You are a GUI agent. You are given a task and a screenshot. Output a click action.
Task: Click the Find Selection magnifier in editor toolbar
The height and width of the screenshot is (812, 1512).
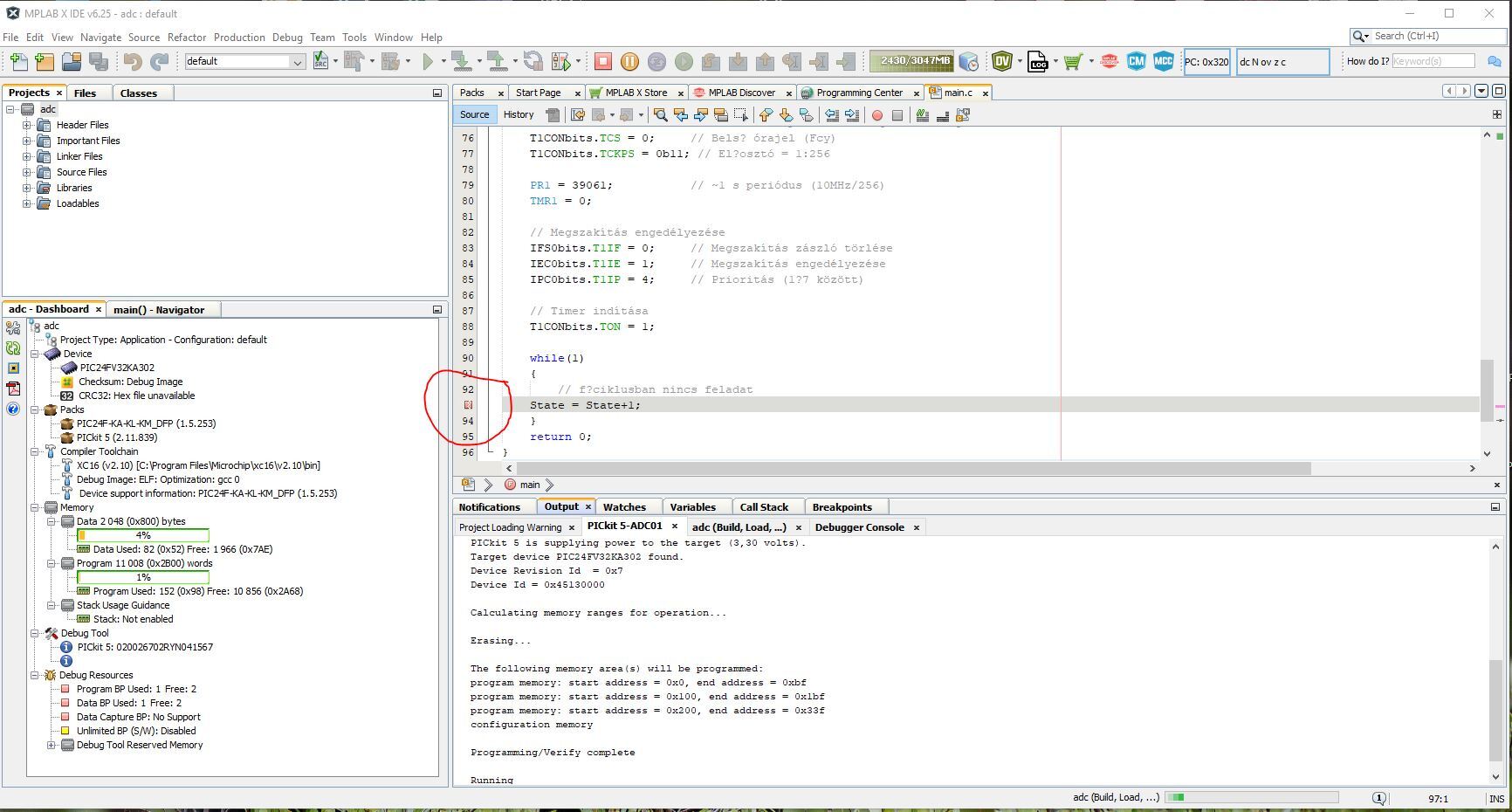pos(660,115)
